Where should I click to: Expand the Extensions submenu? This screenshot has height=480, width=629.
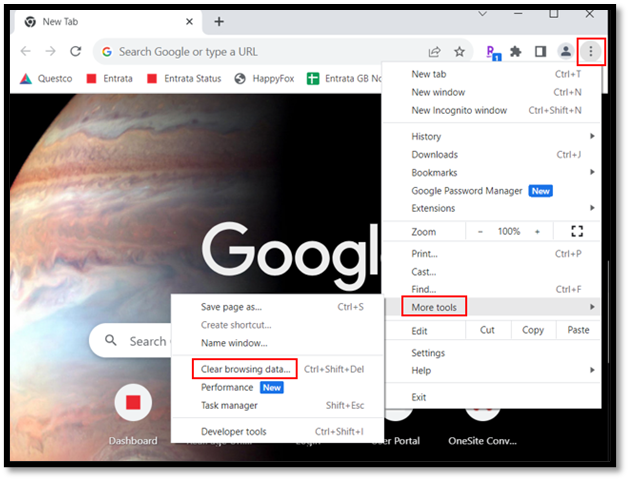coord(491,208)
